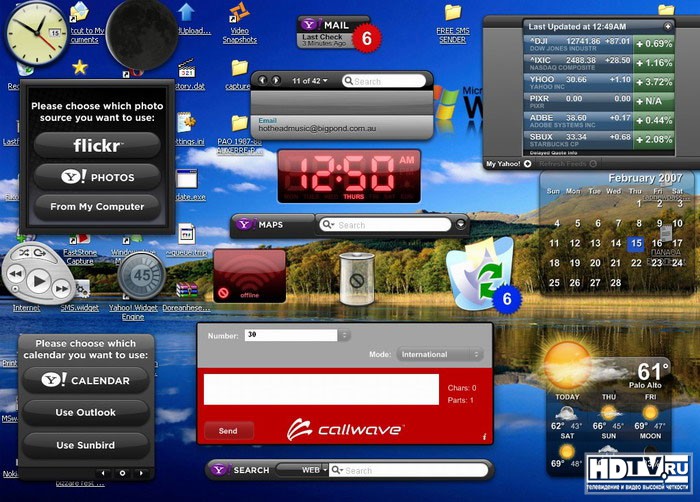Toggle shuffle in the media player widget
The width and height of the screenshot is (700, 502).
coord(24,253)
